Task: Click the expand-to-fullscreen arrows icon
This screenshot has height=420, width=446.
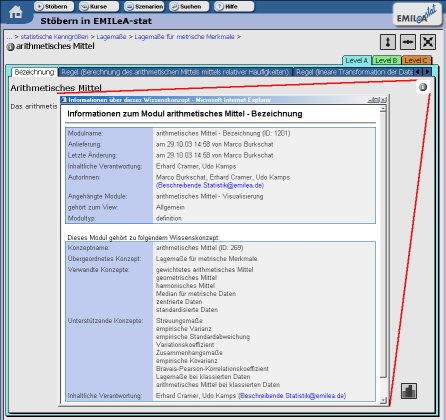Action: pos(428,42)
